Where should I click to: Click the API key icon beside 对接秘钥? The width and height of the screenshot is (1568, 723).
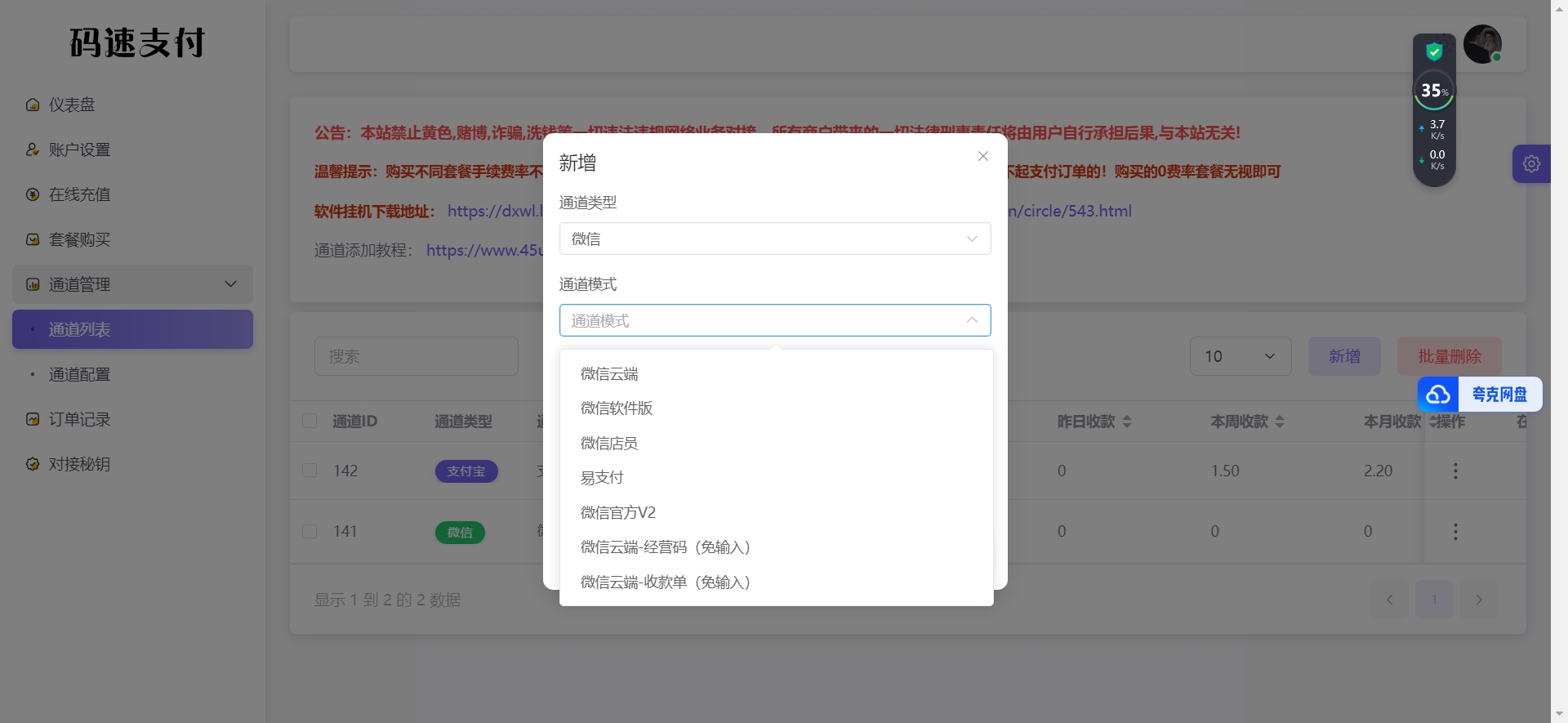tap(33, 464)
